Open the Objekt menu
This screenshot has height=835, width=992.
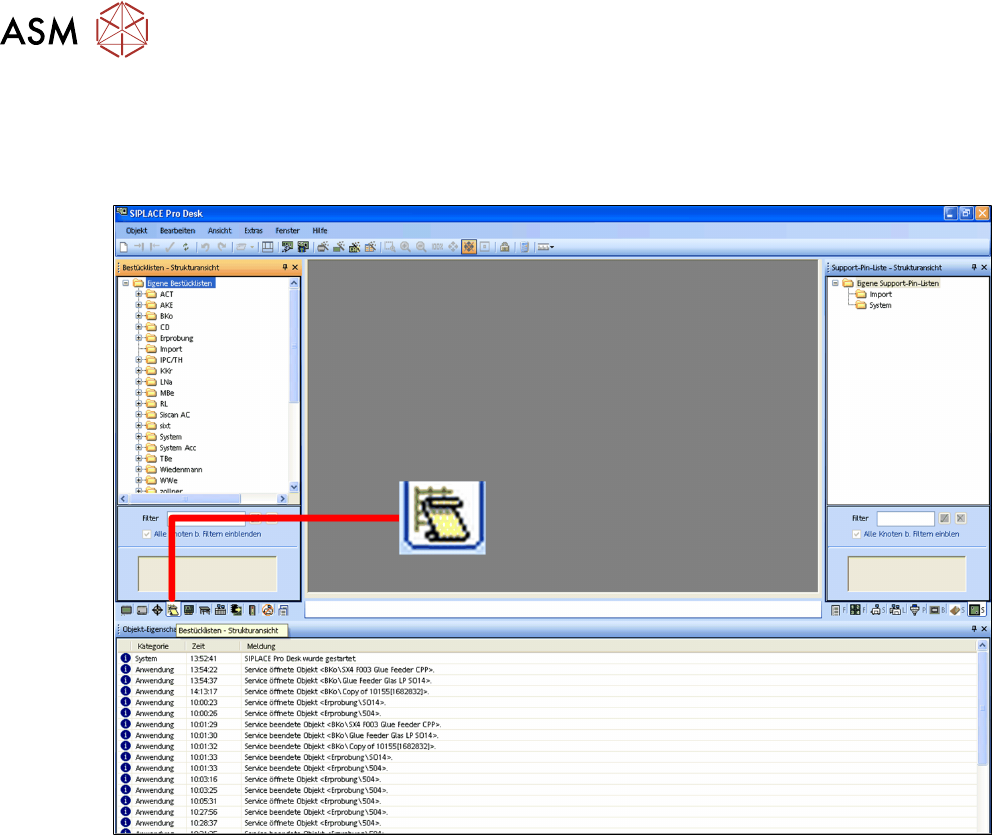tap(137, 231)
